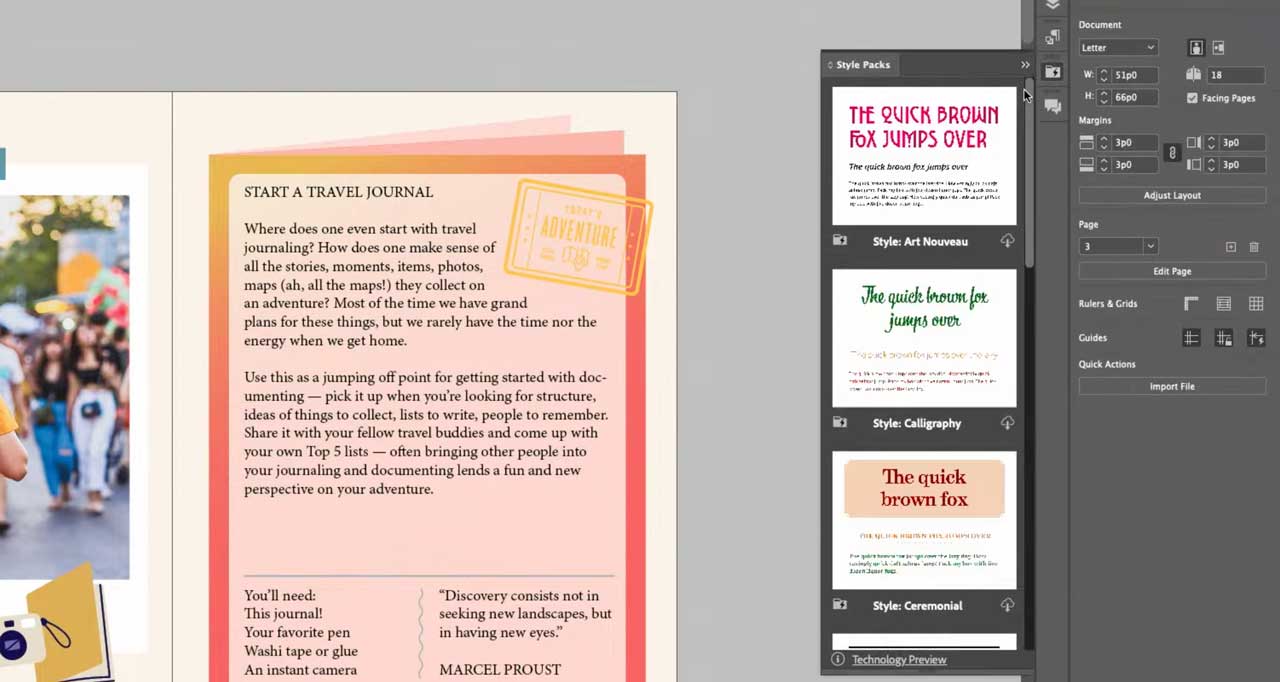Toggle the margins chain-link constraint icon

[1172, 153]
